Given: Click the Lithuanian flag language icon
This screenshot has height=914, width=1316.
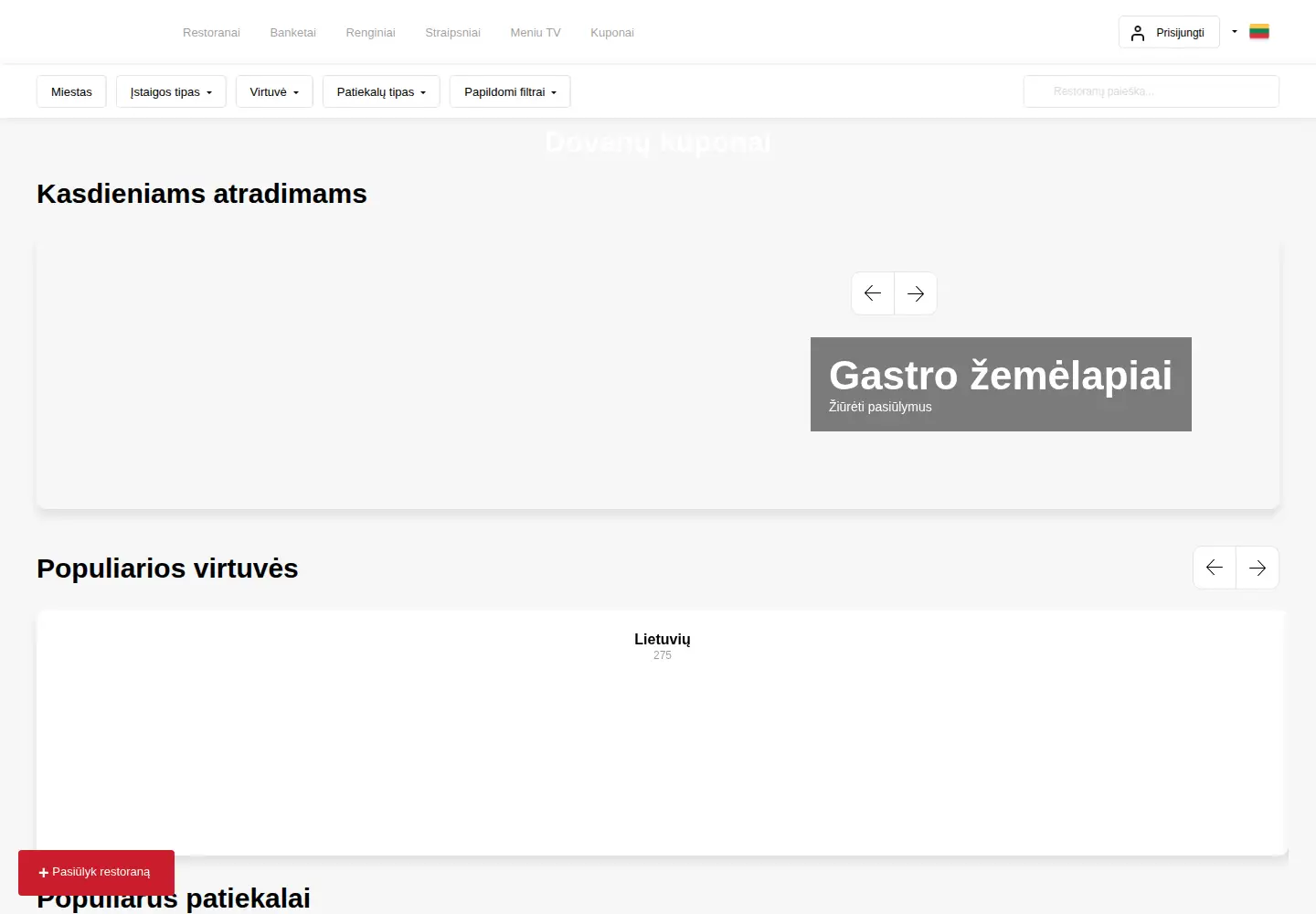Looking at the screenshot, I should (x=1259, y=32).
